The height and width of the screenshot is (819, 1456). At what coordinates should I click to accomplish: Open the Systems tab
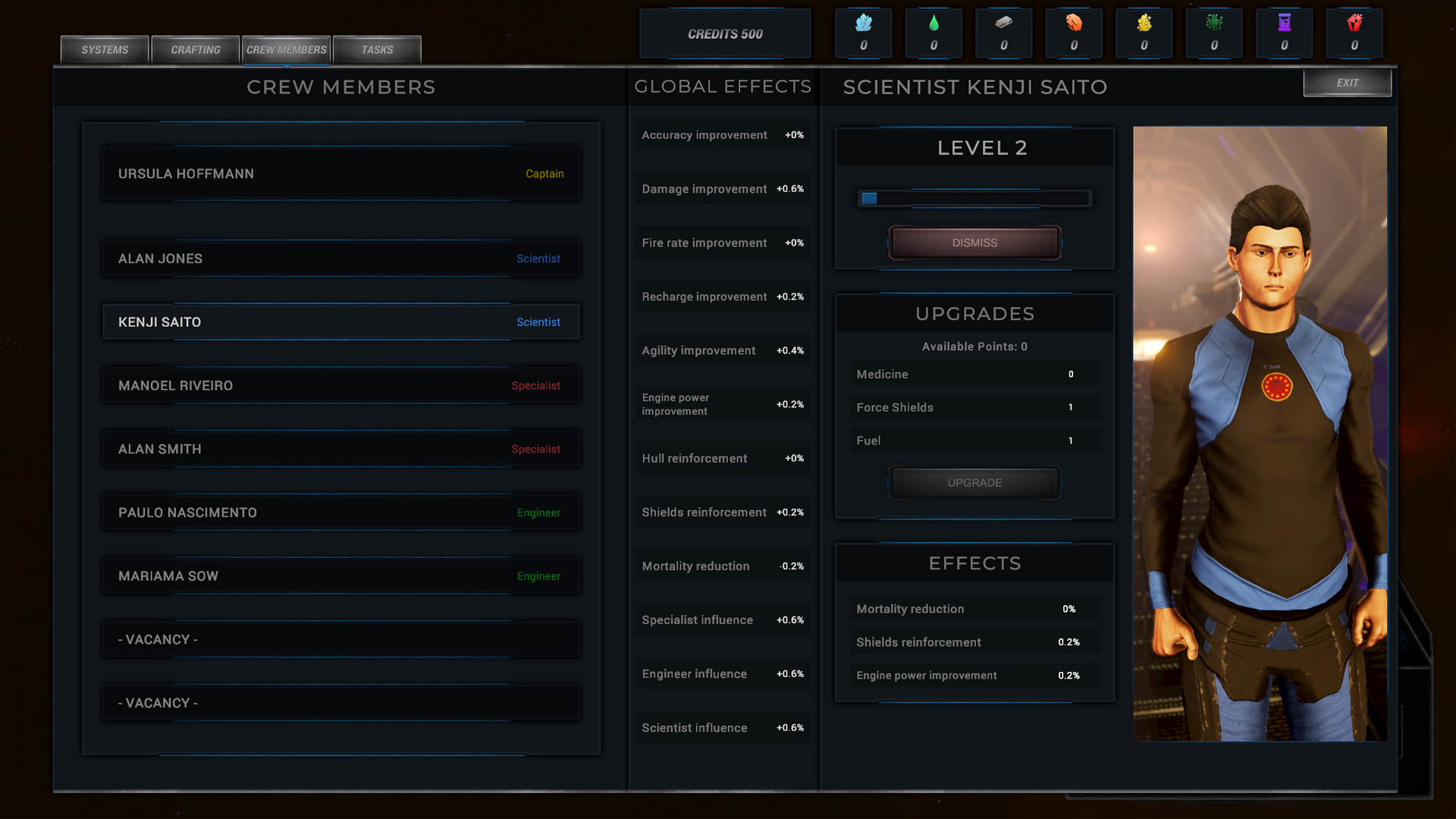[x=105, y=50]
